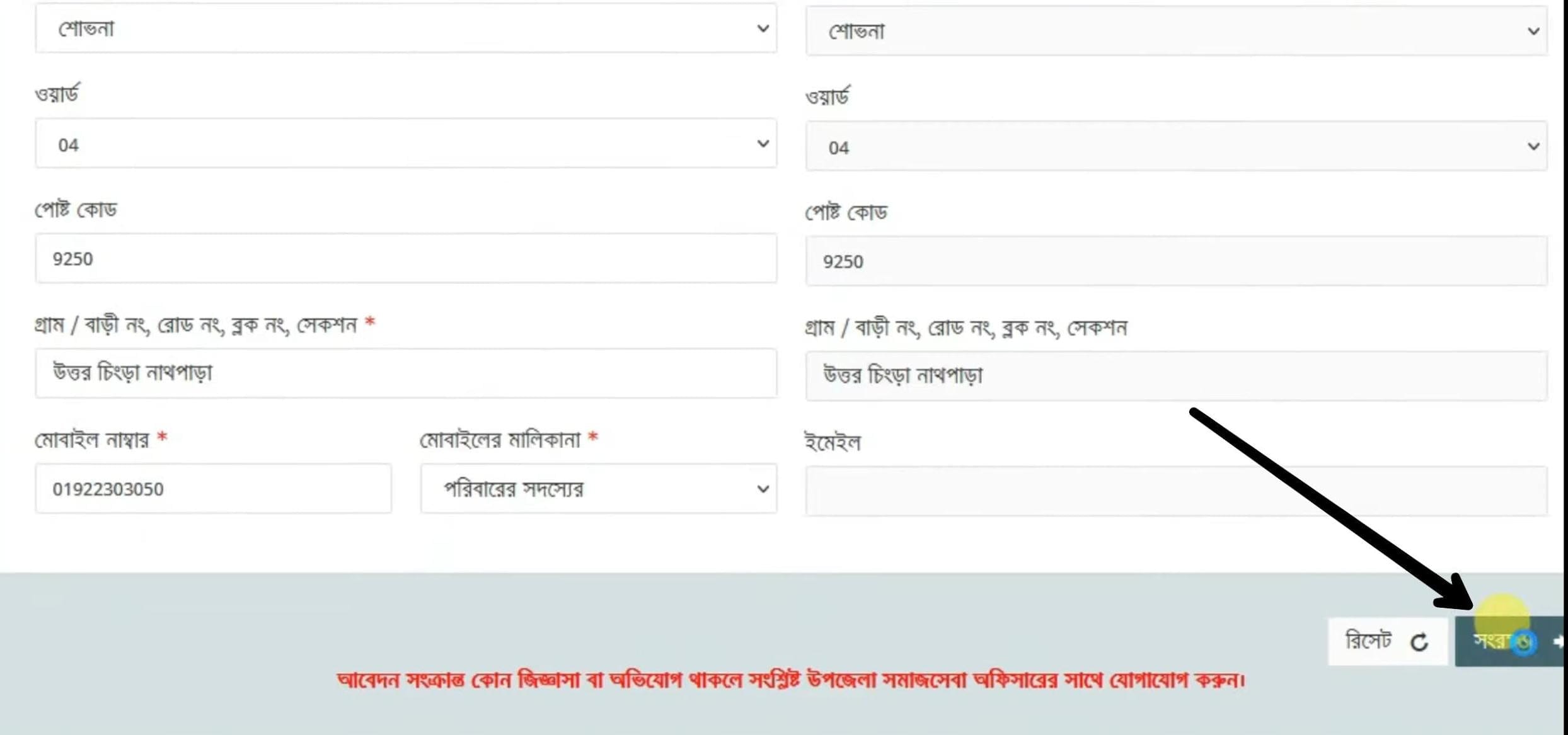Click the right পোষ্ট কোড label

click(x=846, y=212)
